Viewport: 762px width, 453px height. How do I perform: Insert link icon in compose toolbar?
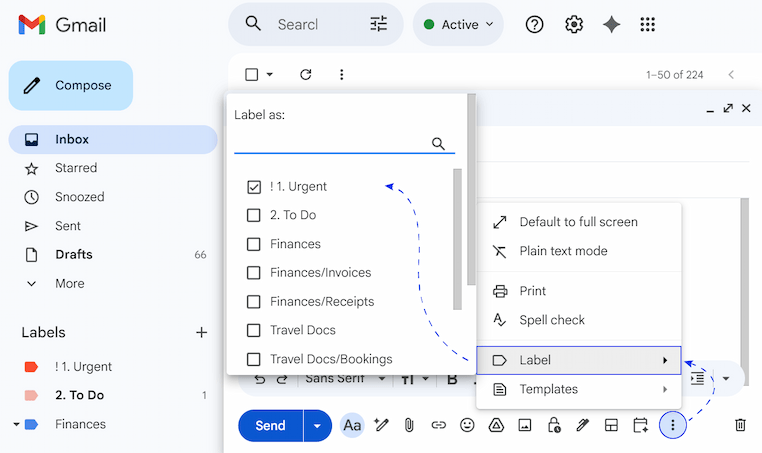pos(438,425)
